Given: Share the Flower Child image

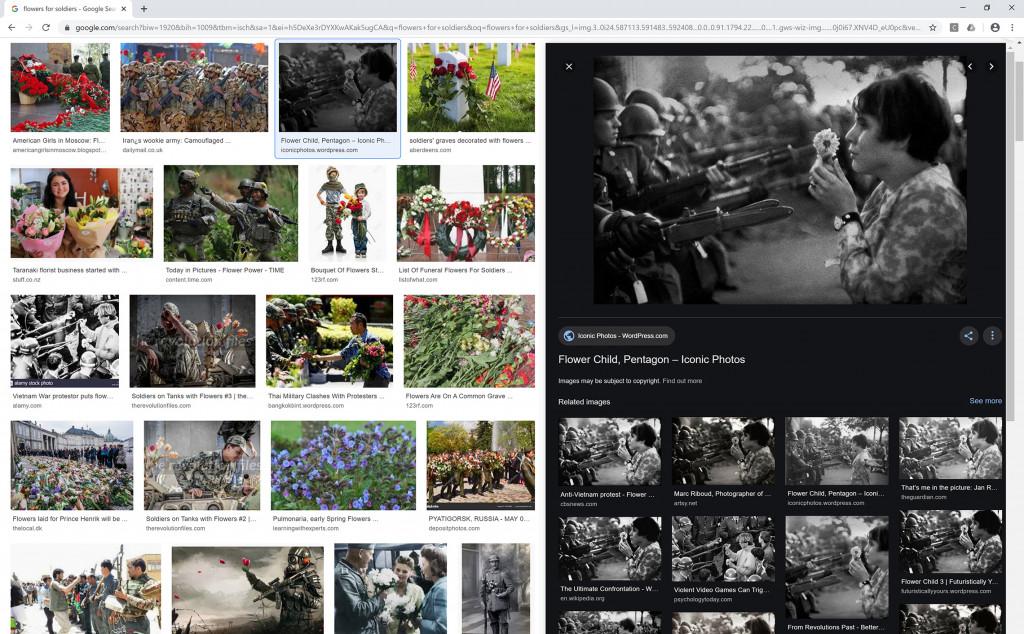Looking at the screenshot, I should [968, 336].
